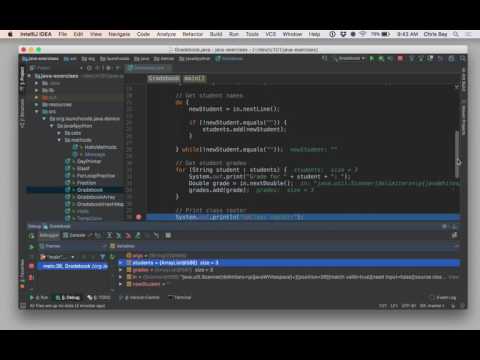The height and width of the screenshot is (360, 480).
Task: Expand the grades variable node
Action: coord(121,270)
